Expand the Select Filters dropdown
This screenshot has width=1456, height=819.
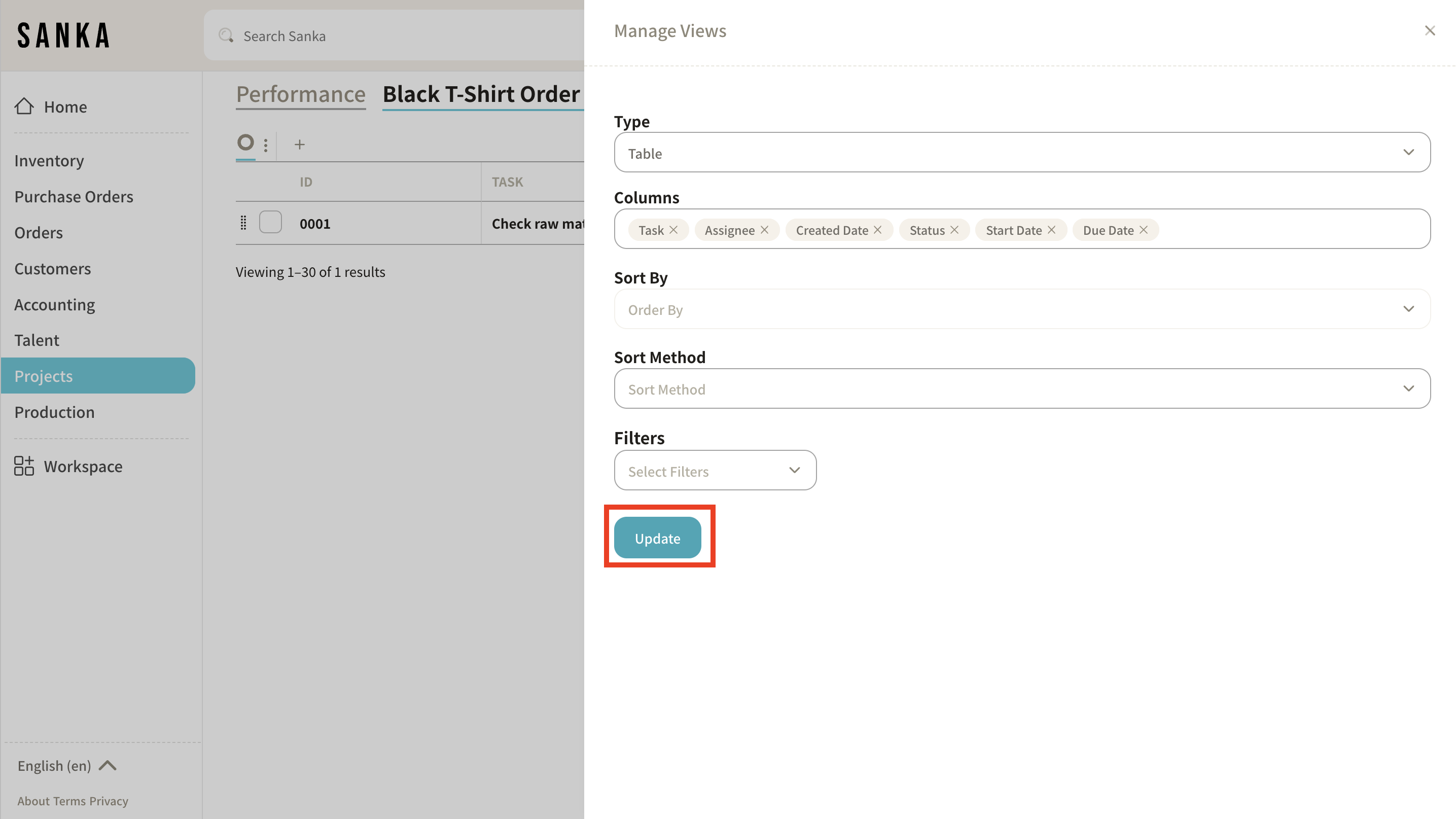(715, 470)
